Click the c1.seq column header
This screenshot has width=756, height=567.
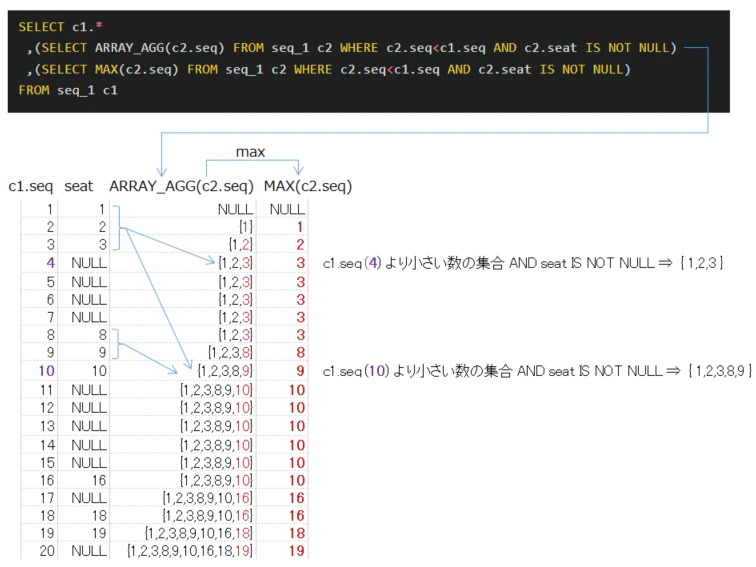point(30,186)
